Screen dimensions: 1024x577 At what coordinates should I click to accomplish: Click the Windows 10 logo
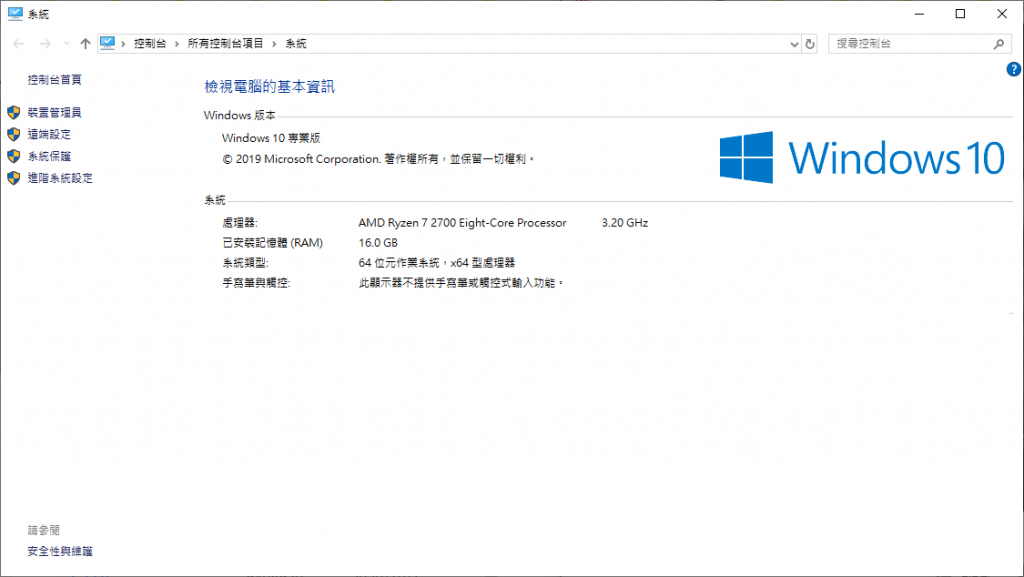(x=862, y=157)
